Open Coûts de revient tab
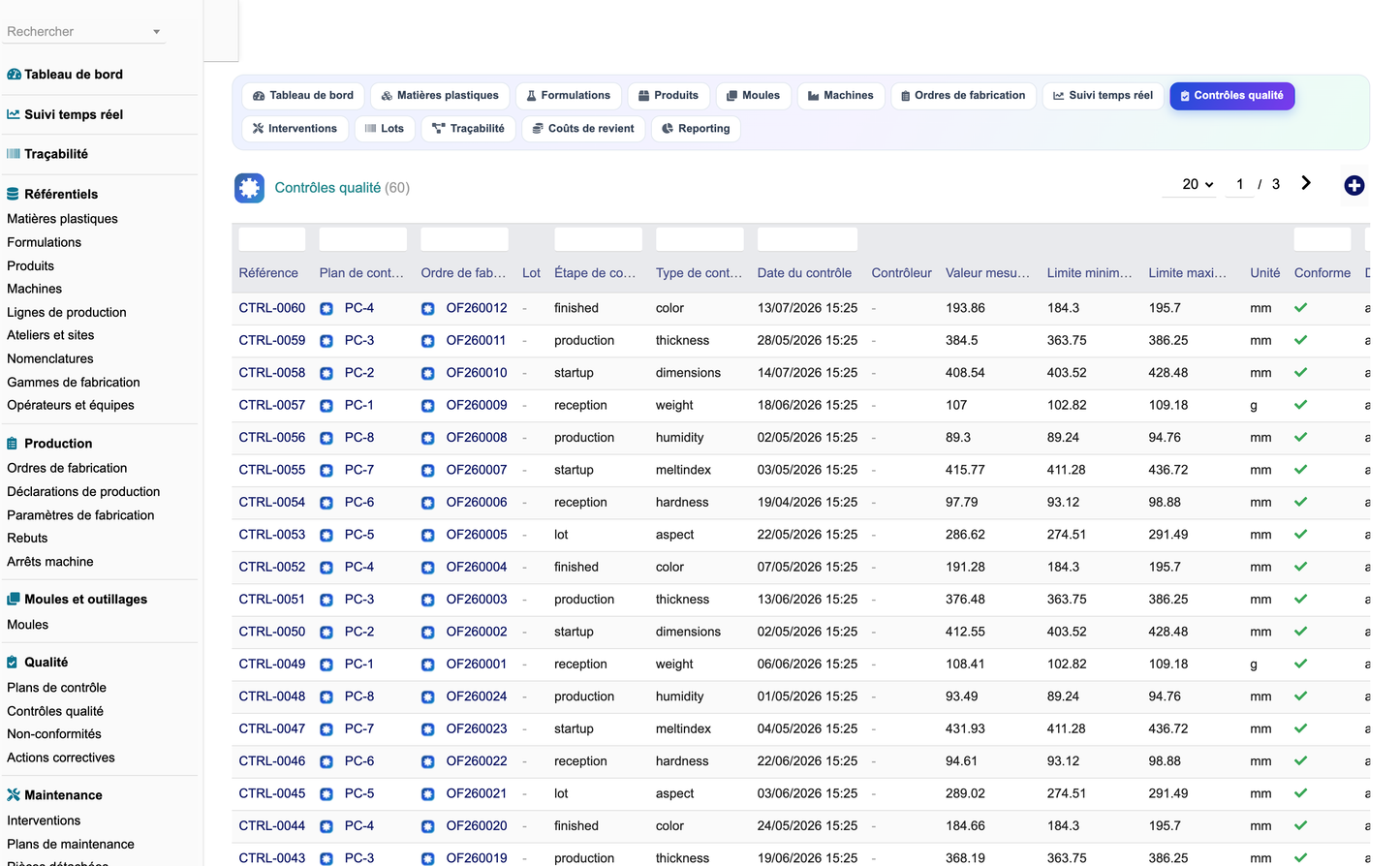This screenshot has height=866, width=1400. pos(583,129)
